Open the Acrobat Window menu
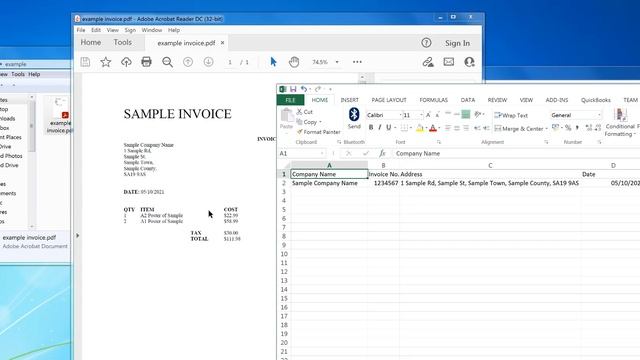The image size is (640, 360). (152, 30)
